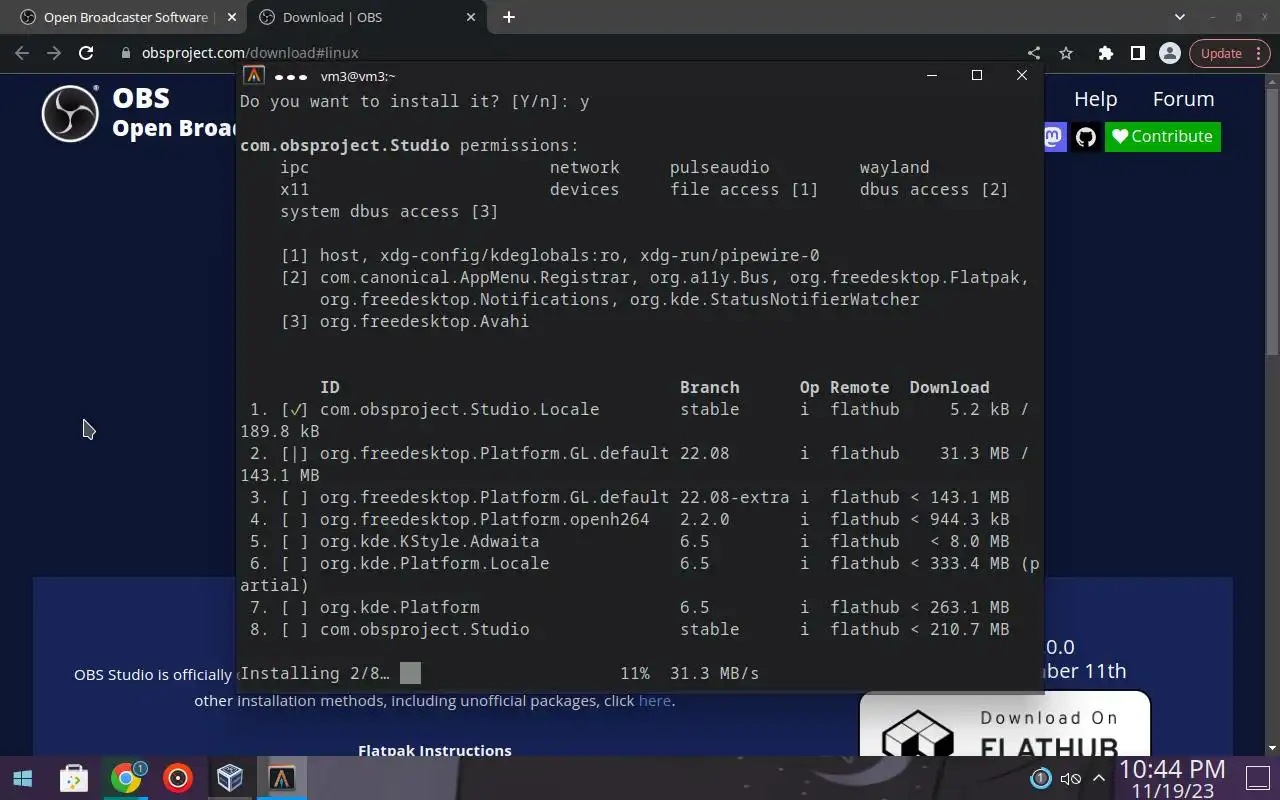
Task: Open Chrome tab search dropdown arrow
Action: (1179, 17)
